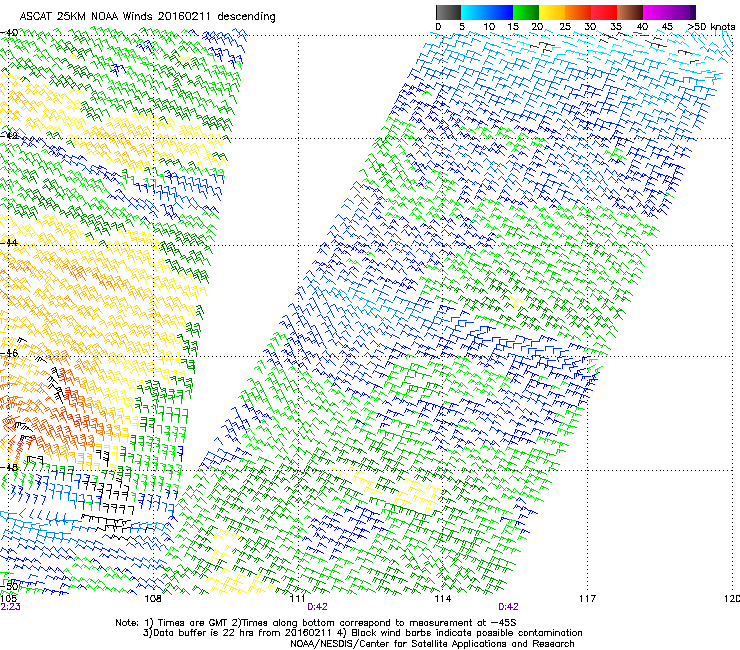
Task: Click the legend value "25"
Action: point(565,27)
